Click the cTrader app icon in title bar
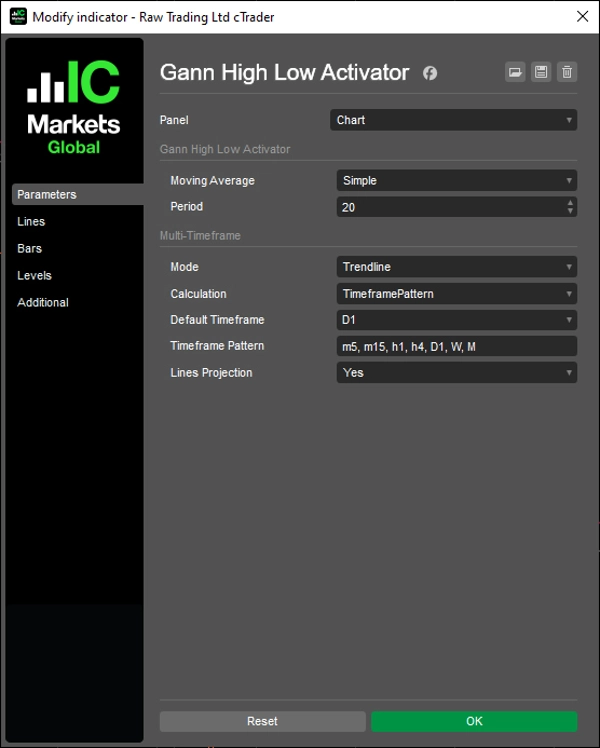This screenshot has width=600, height=748. click(17, 17)
